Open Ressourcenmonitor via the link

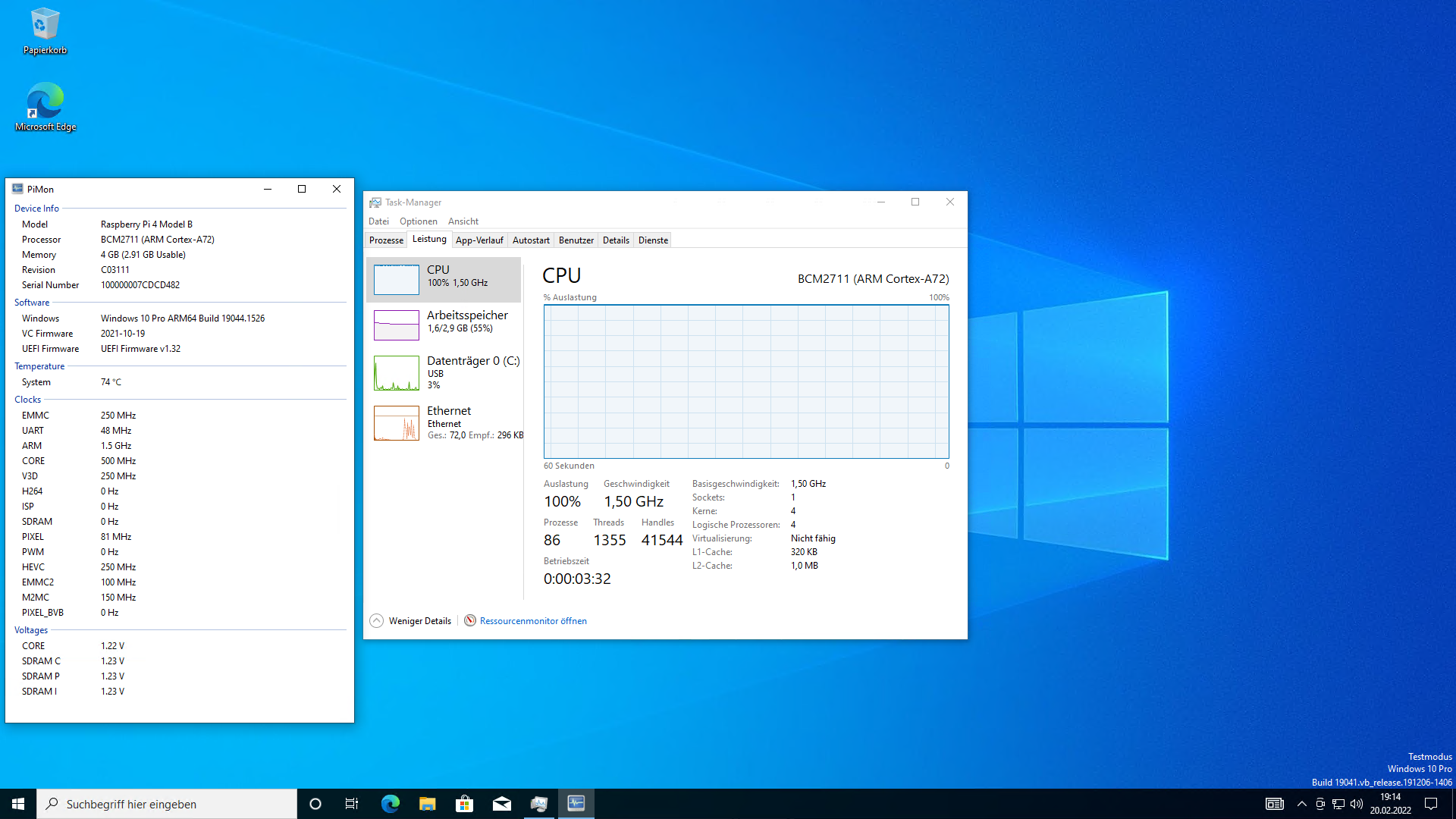tap(533, 621)
